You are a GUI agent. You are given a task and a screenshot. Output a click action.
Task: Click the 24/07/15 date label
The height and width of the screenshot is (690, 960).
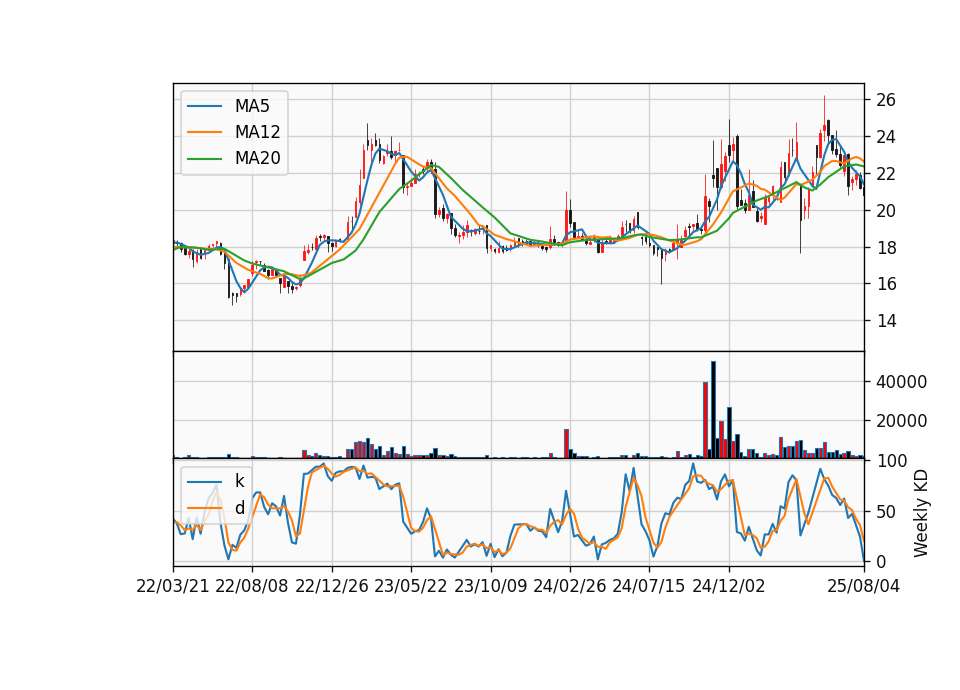tap(649, 586)
